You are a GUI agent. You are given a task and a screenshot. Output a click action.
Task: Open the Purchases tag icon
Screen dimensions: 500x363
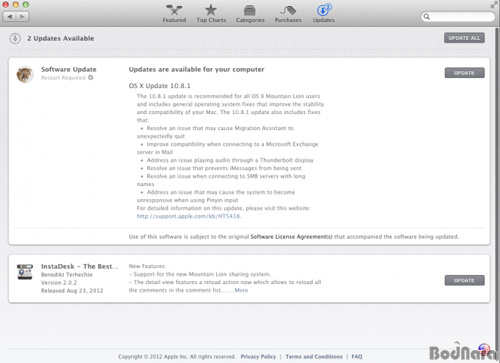pos(288,11)
